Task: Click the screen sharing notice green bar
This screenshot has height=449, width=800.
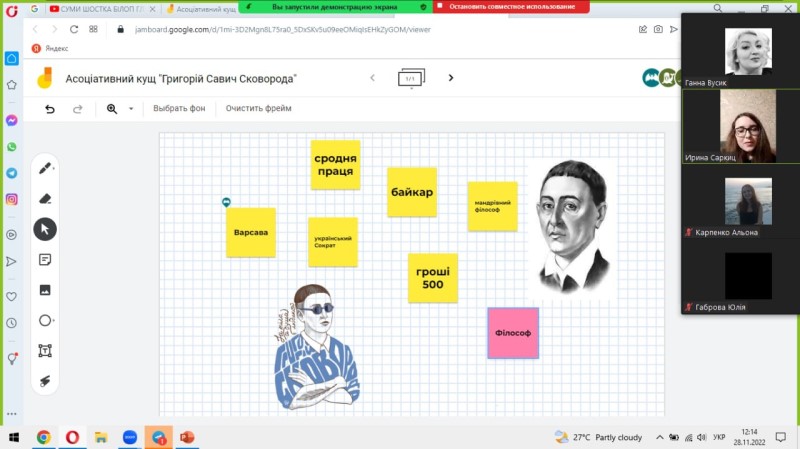Action: point(335,7)
